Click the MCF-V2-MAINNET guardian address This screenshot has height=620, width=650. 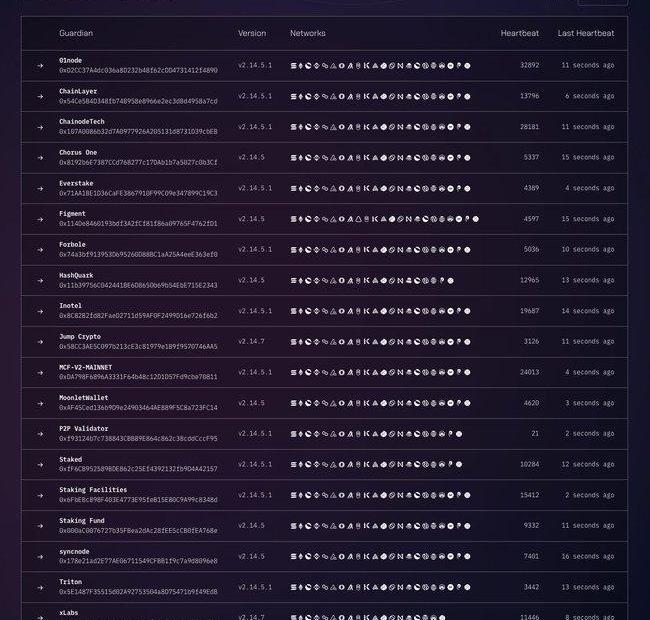138,377
